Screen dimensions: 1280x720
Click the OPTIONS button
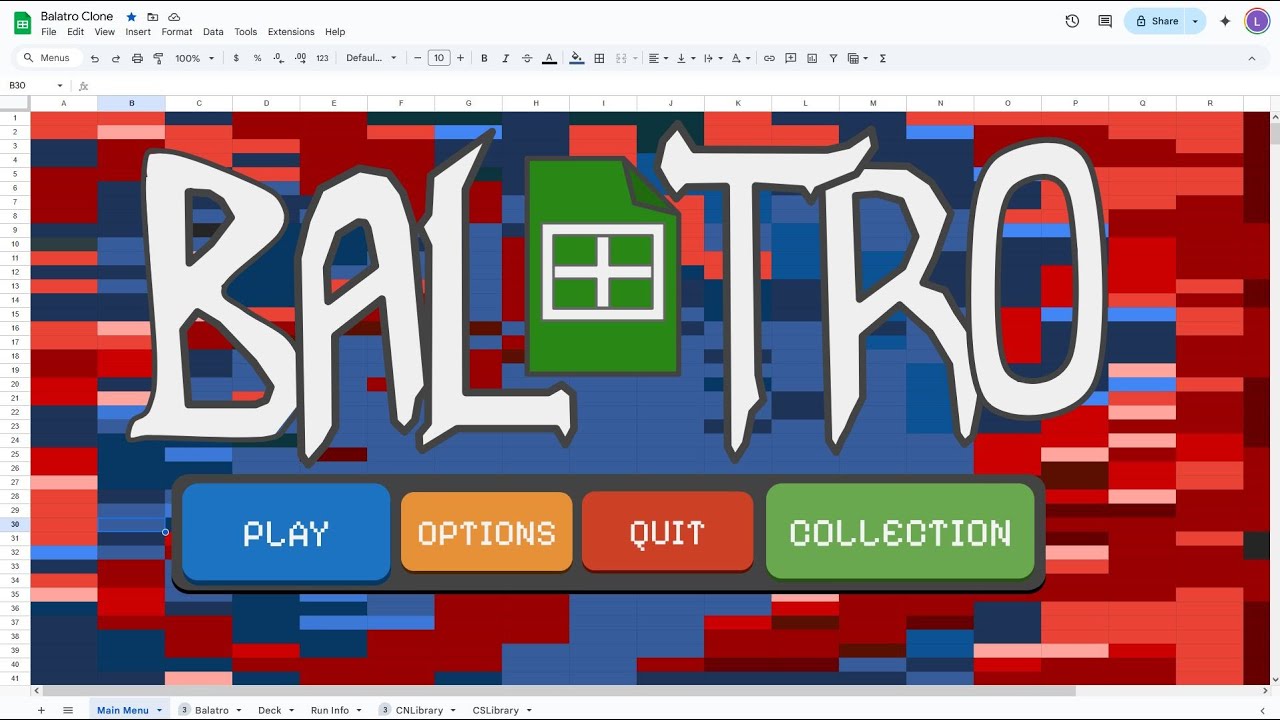(487, 532)
